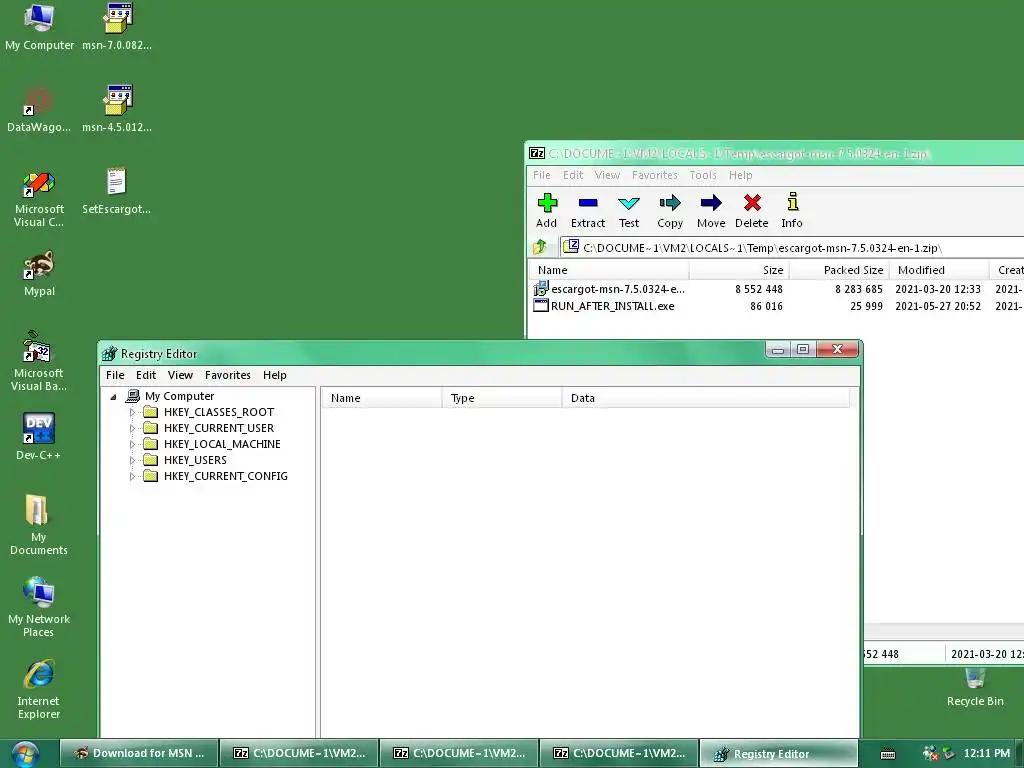The image size is (1024, 768).
Task: Open the Edit menu in Registry Editor
Action: point(146,375)
